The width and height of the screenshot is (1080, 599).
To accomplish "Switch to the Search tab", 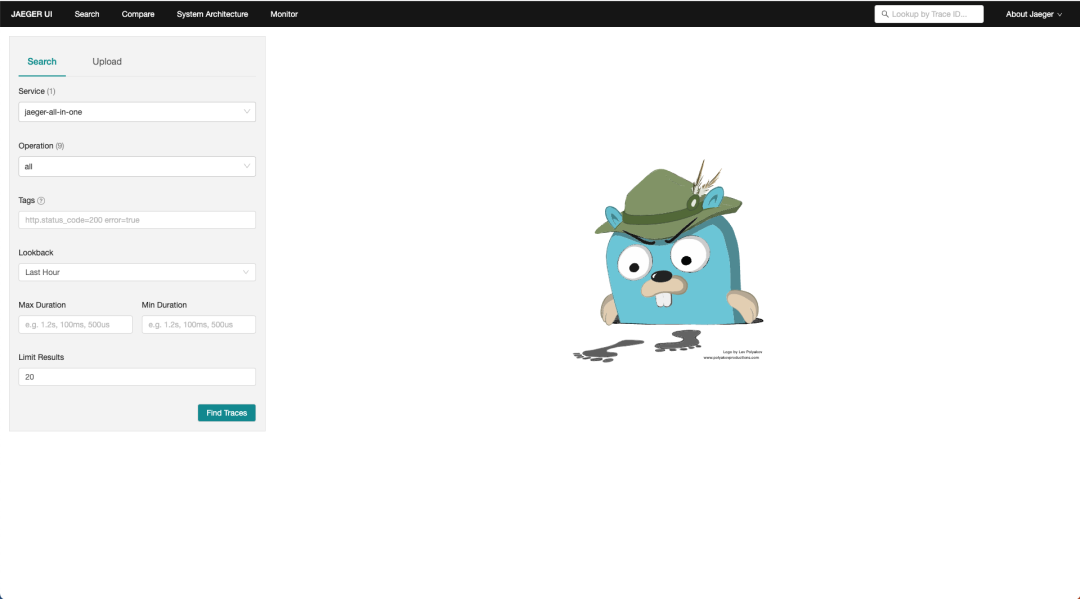I will point(42,61).
